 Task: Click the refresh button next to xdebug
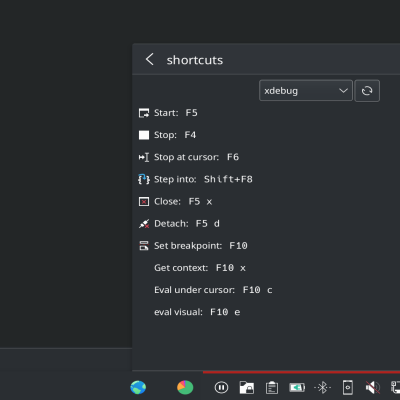point(367,90)
